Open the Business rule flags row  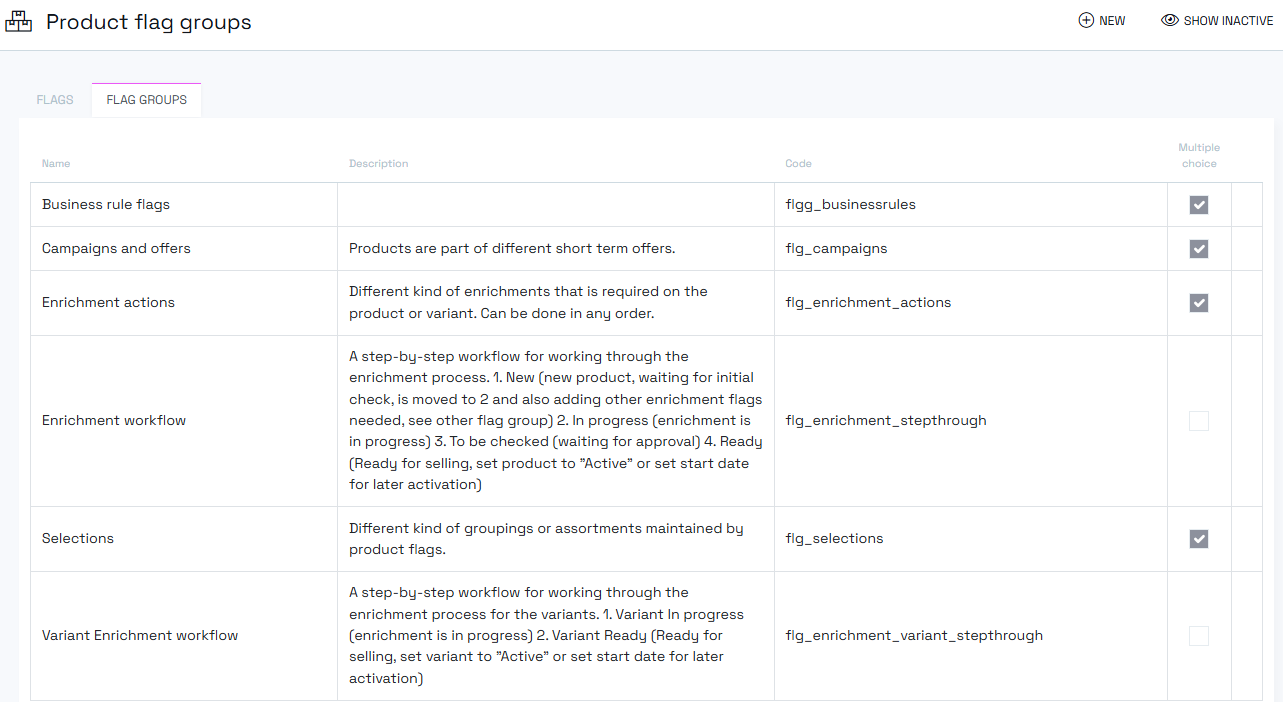(x=106, y=205)
